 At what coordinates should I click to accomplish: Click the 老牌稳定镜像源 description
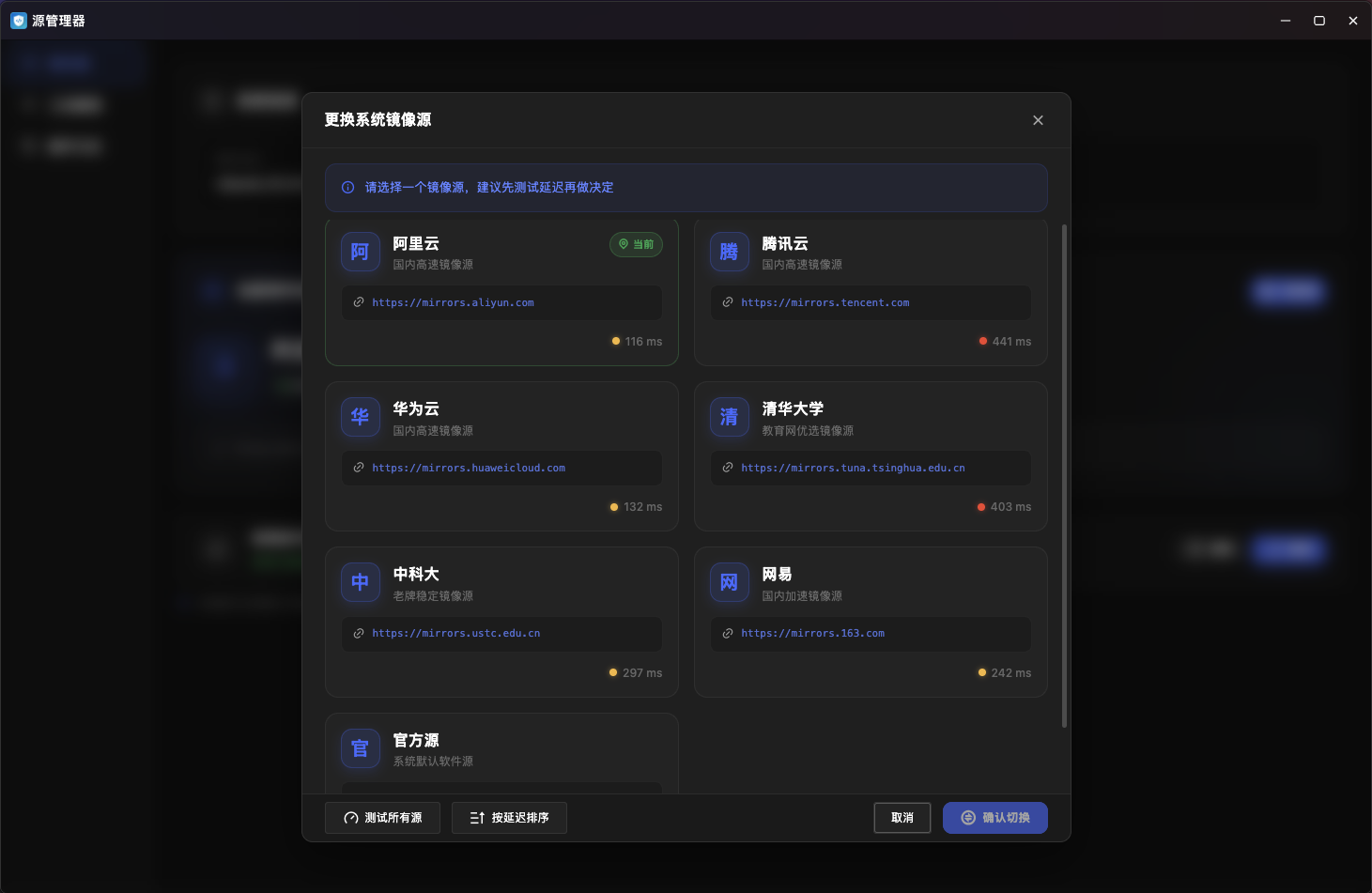433,595
